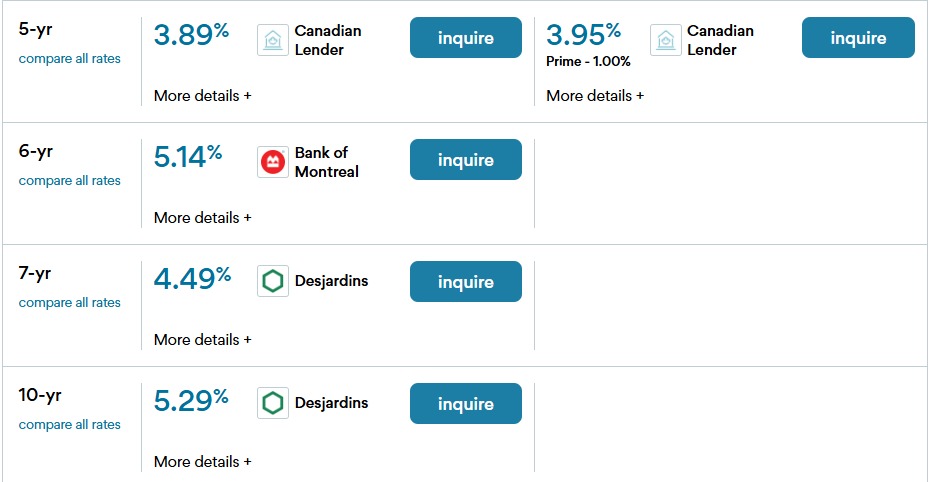Click the Bank of Montreal lender name
The width and height of the screenshot is (929, 482).
pos(326,162)
